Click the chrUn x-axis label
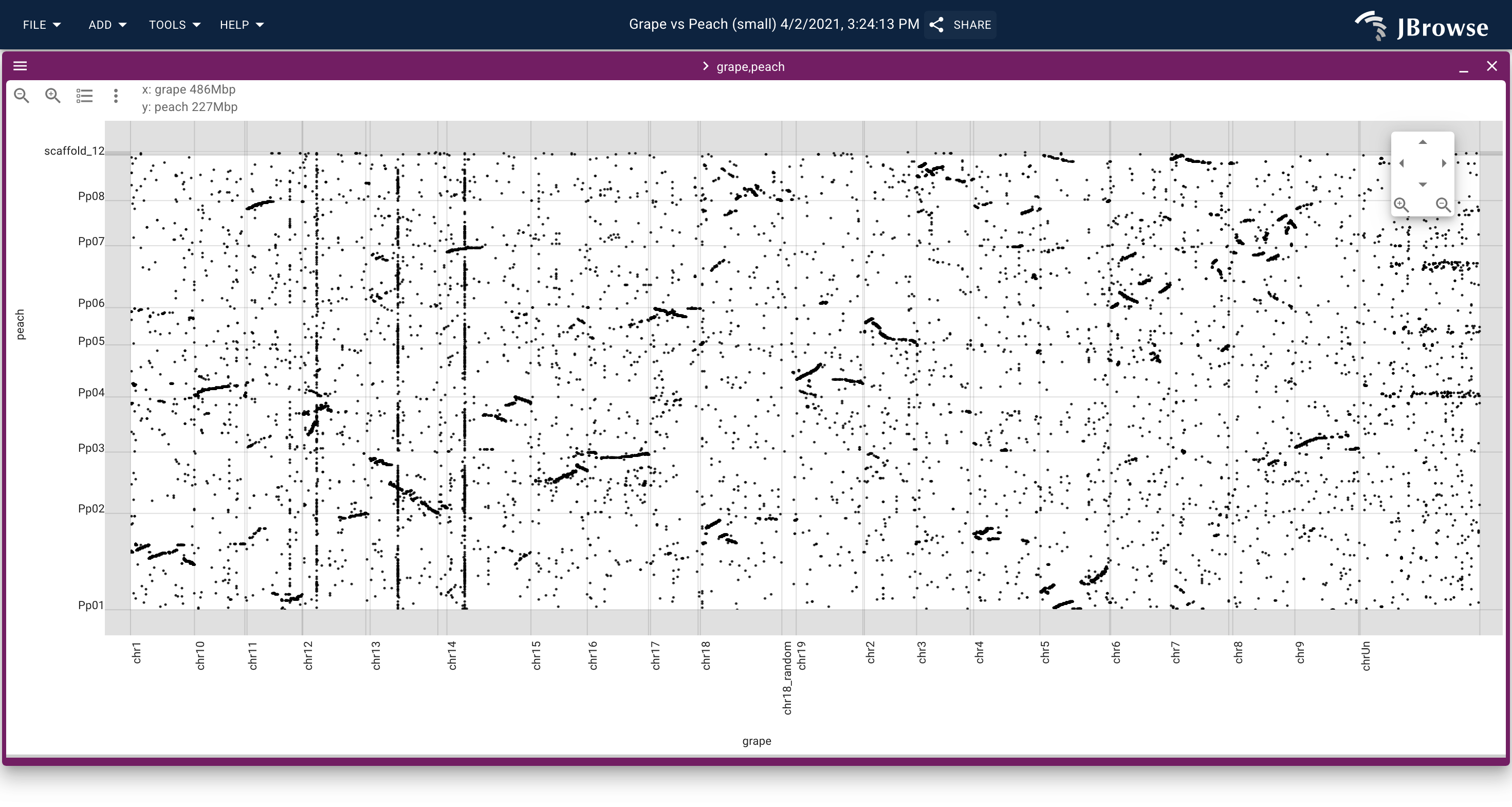 pos(1366,655)
